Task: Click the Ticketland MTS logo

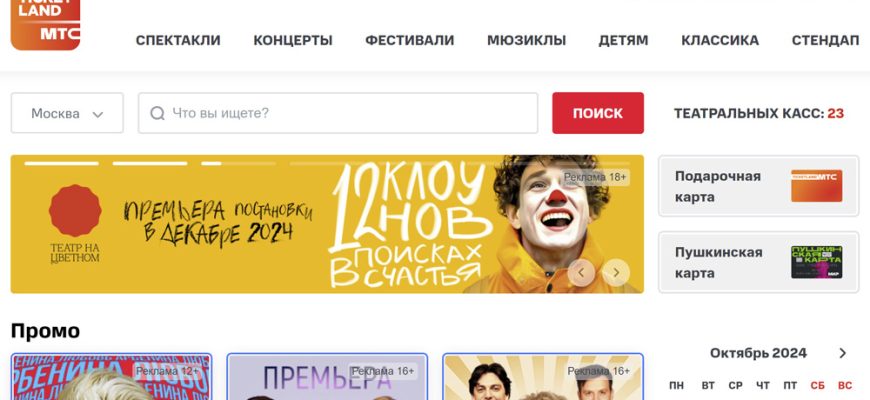Action: click(45, 24)
